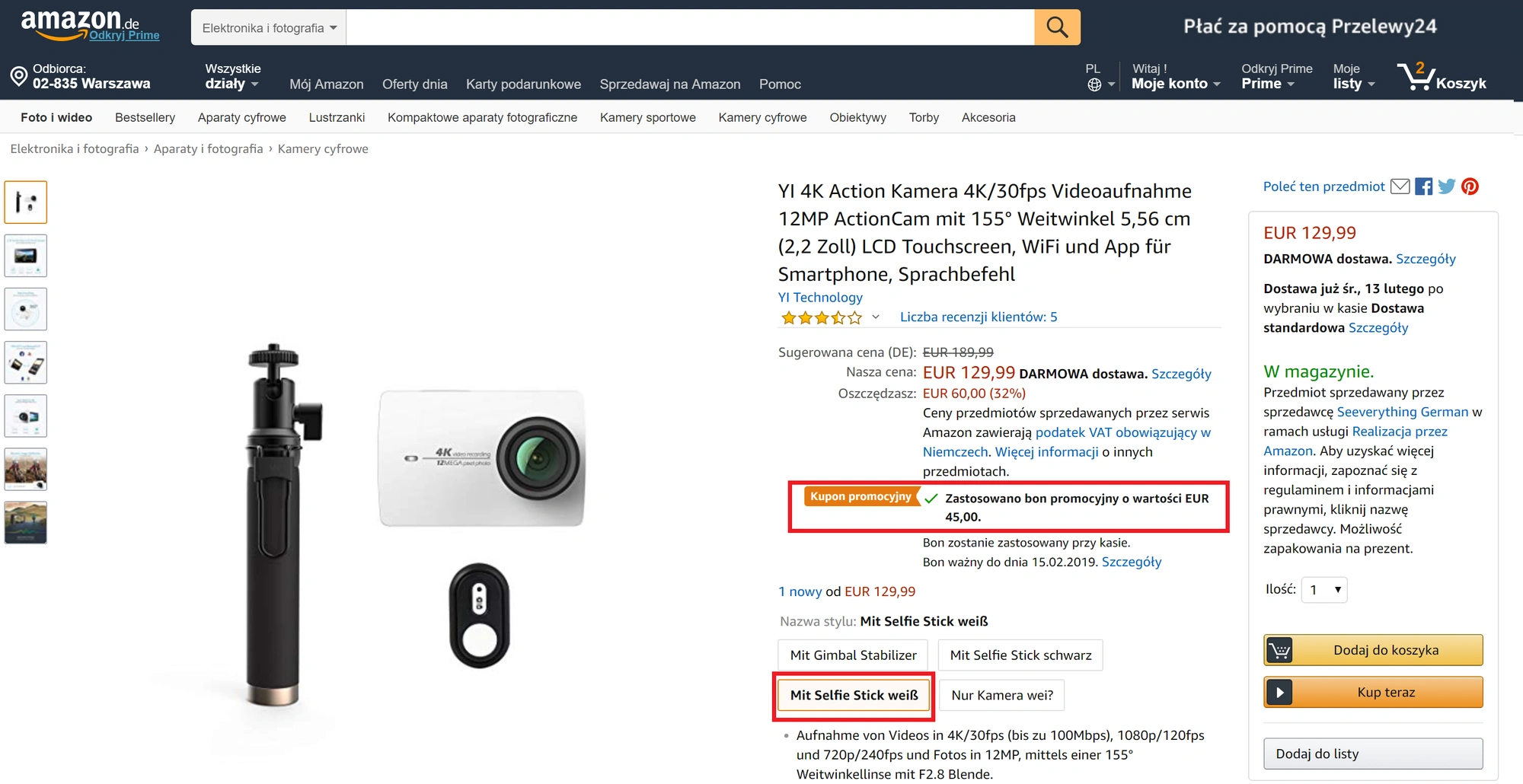Screen dimensions: 1523x784
Task: Choose the Mit Selfie Stick schwarz option
Action: (1020, 655)
